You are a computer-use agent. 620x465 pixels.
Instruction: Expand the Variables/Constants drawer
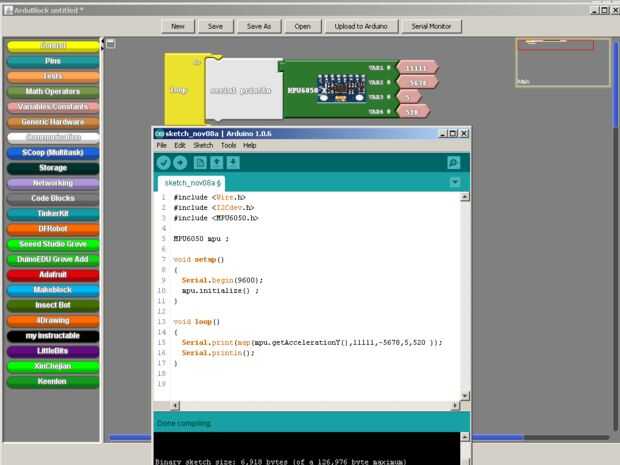tap(53, 107)
